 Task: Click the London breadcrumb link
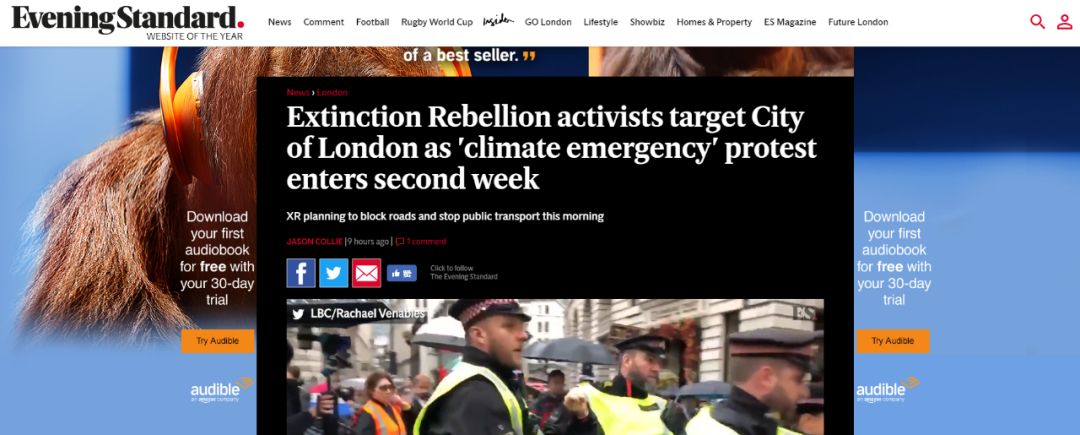click(332, 92)
